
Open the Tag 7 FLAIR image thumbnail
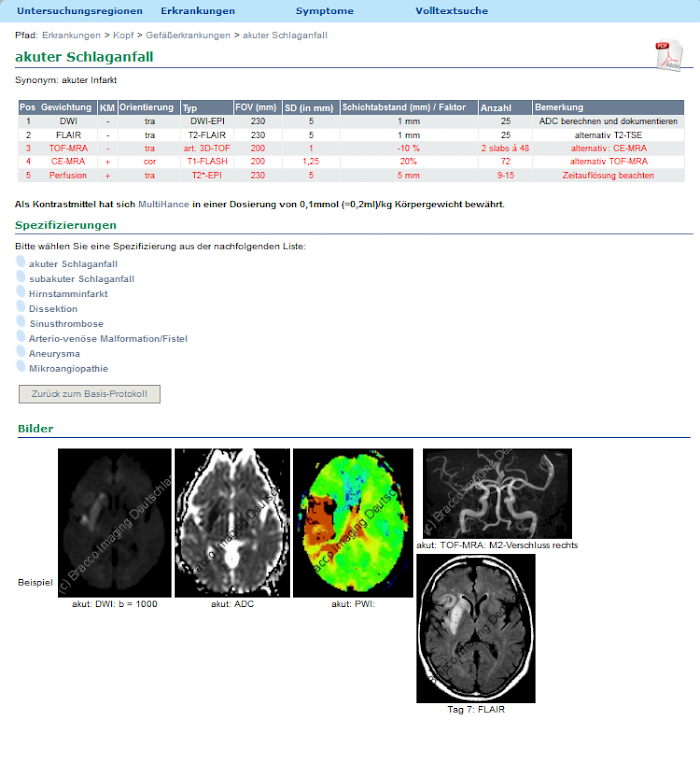coord(476,628)
